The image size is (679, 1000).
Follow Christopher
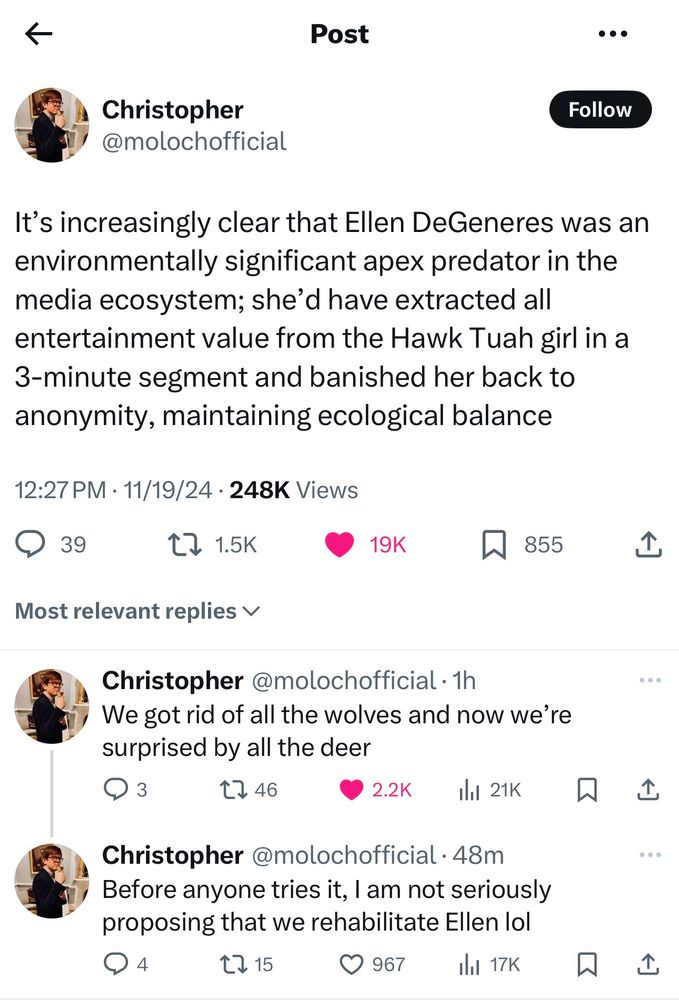(599, 110)
